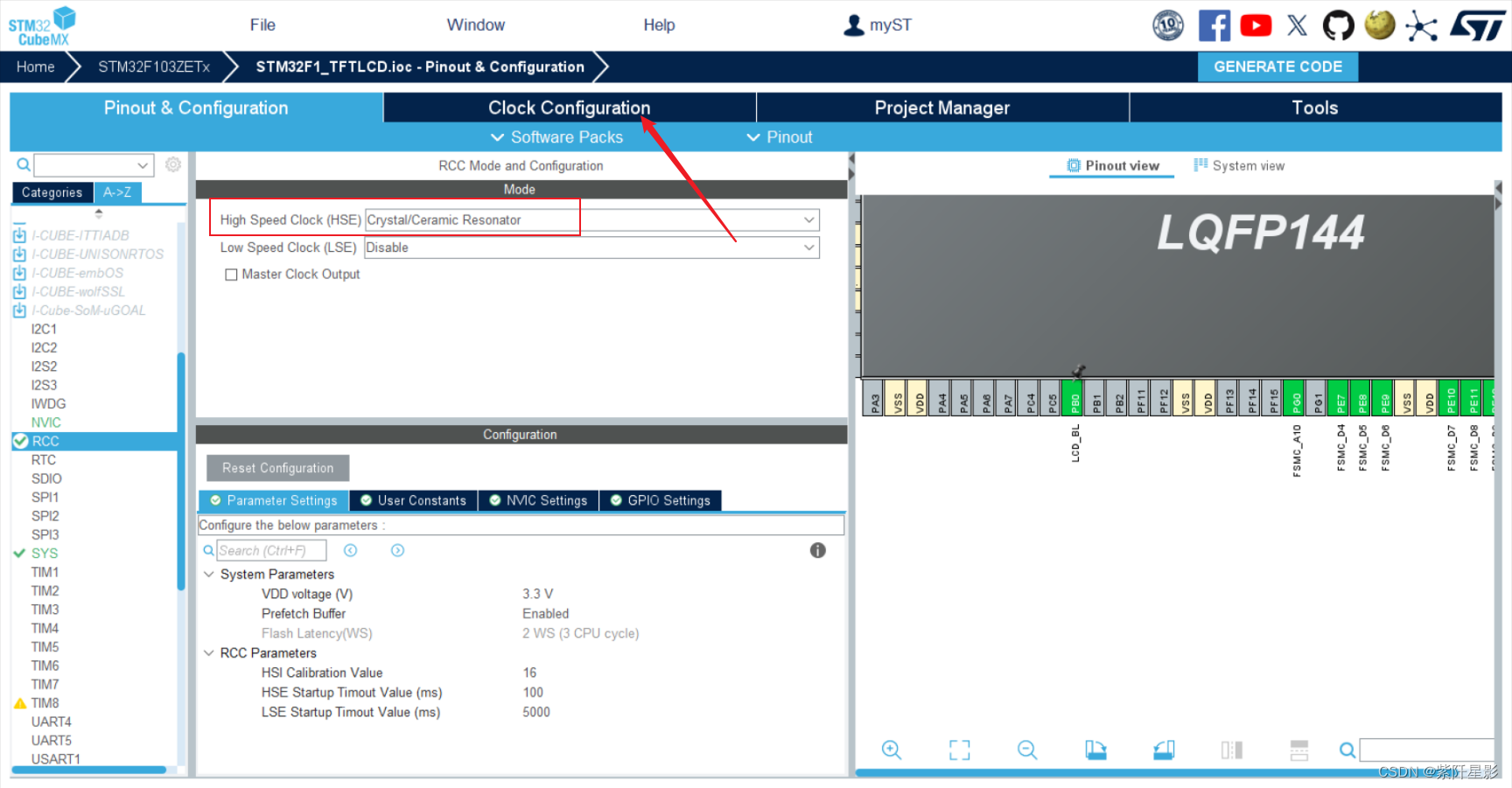Open the YouTube channel icon
The image size is (1512, 788).
click(1256, 25)
